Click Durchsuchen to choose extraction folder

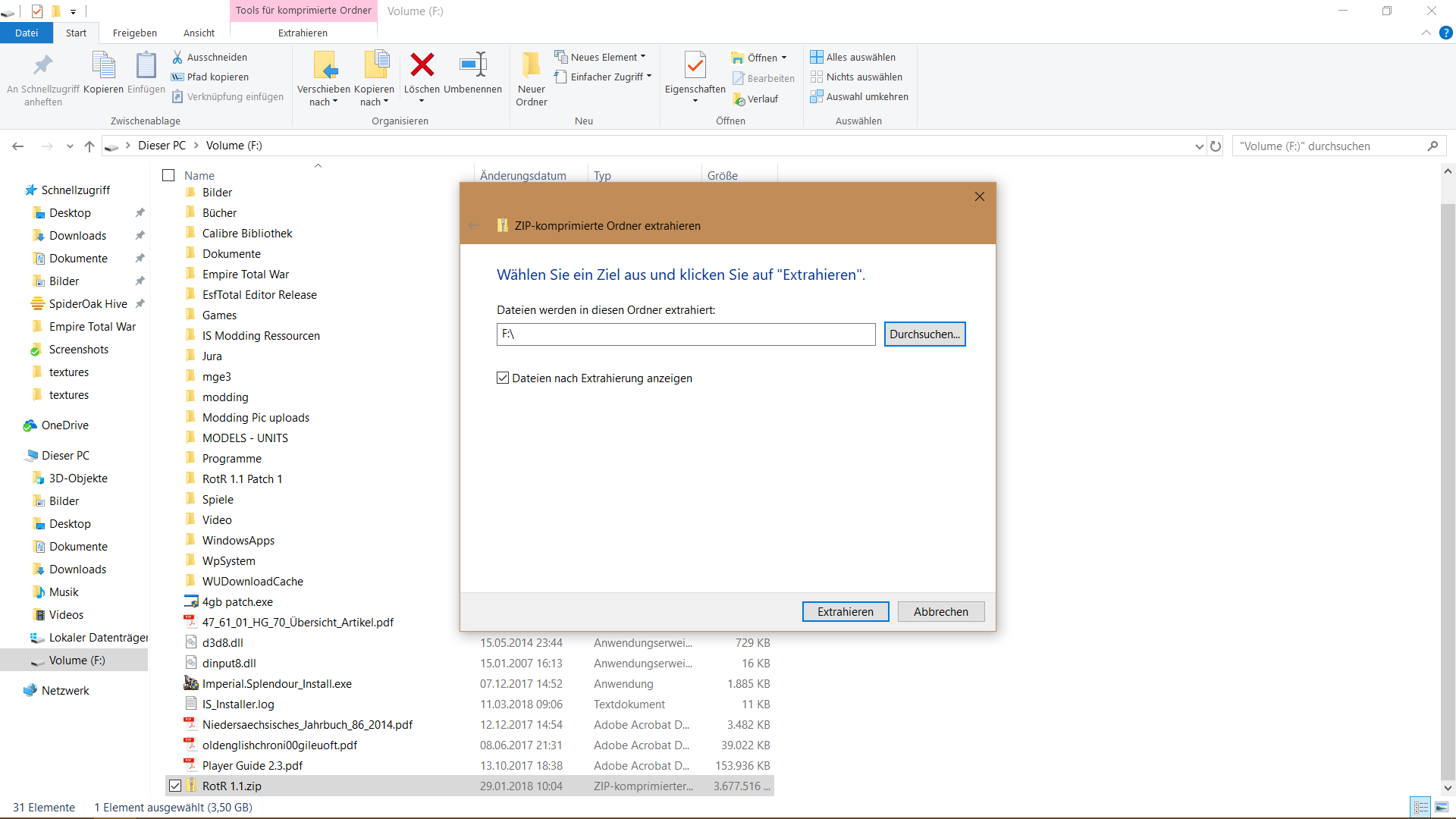click(x=924, y=334)
